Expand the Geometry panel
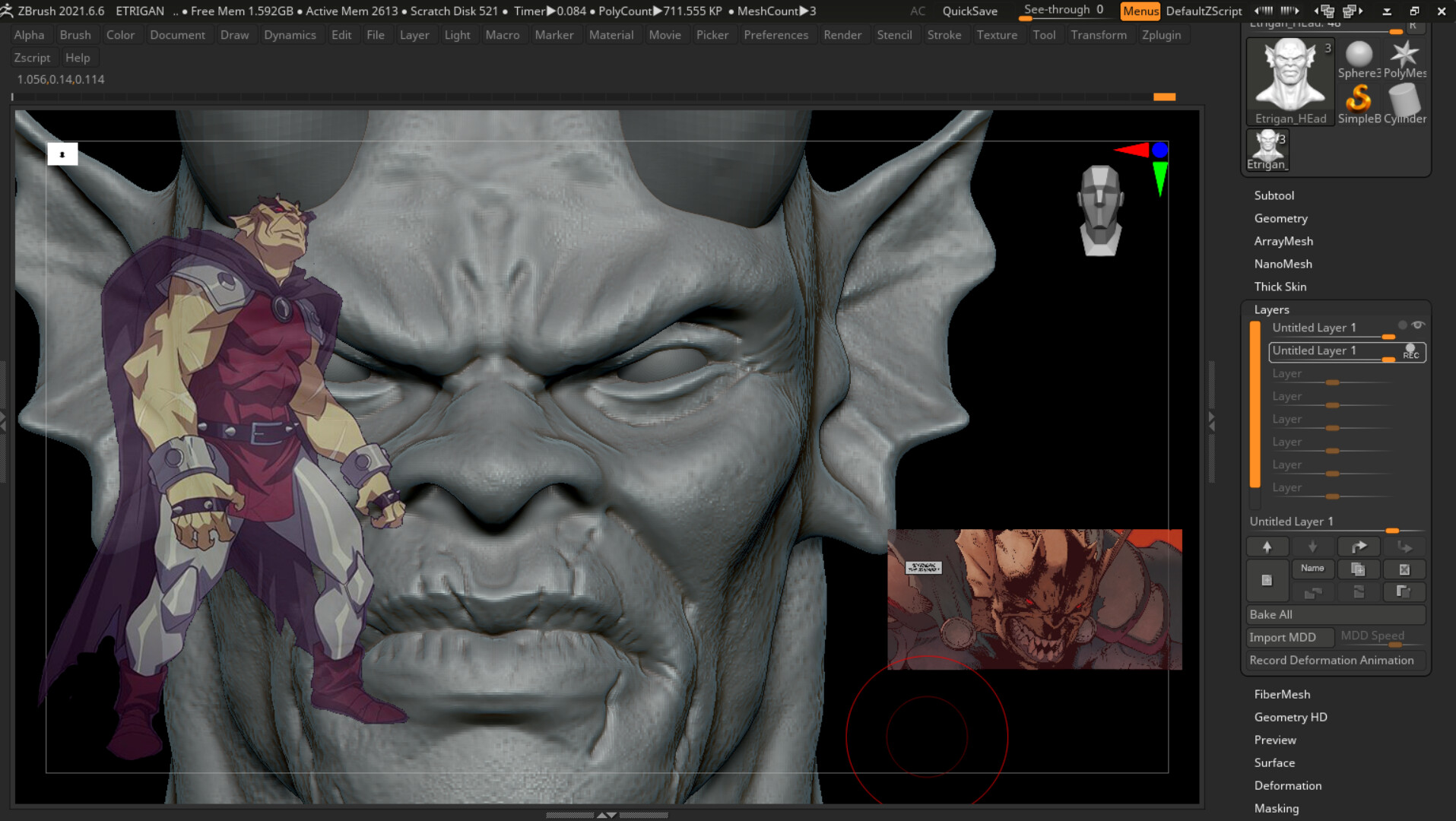 (1280, 218)
